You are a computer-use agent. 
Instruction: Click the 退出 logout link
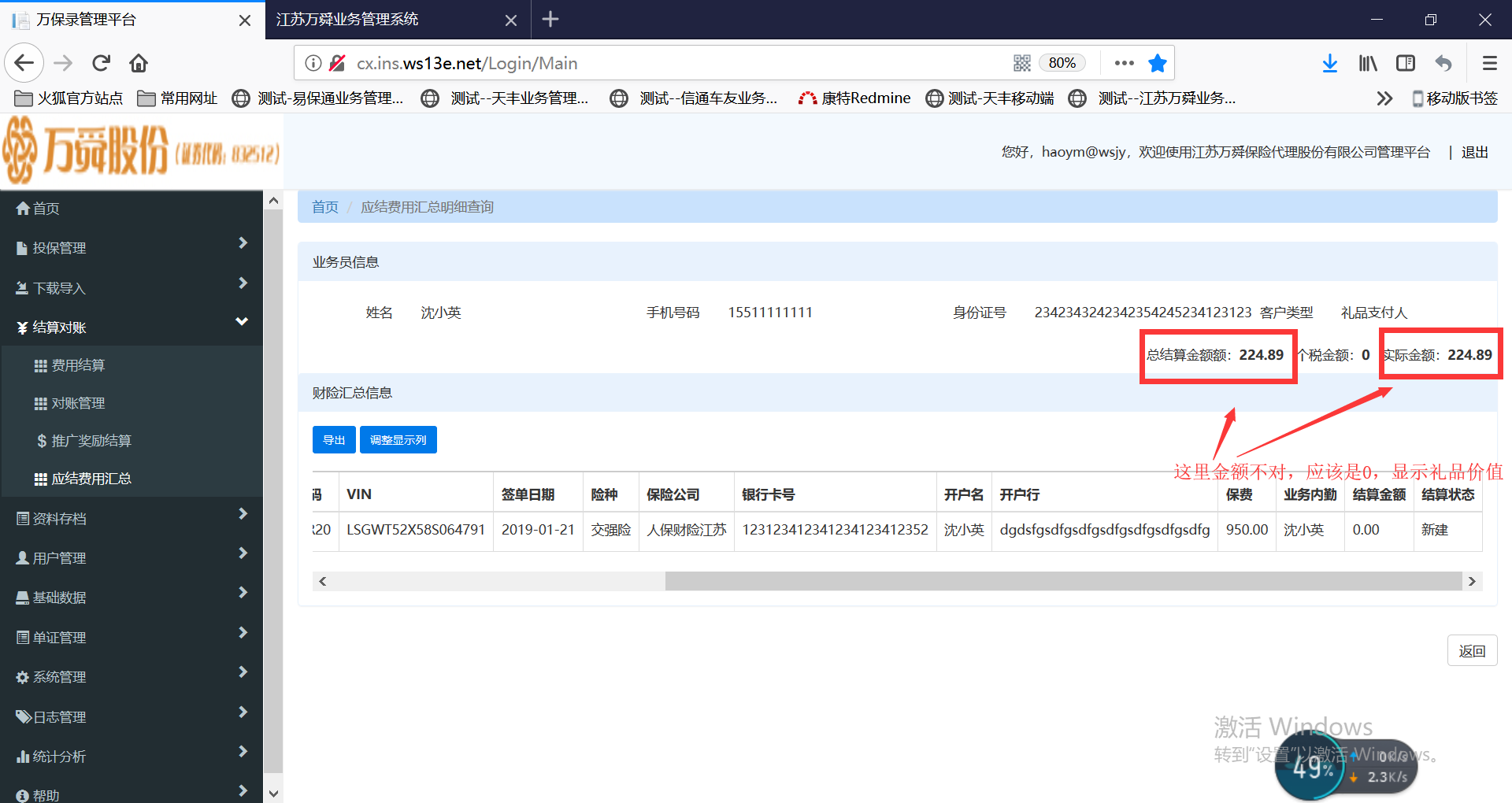tap(1474, 153)
